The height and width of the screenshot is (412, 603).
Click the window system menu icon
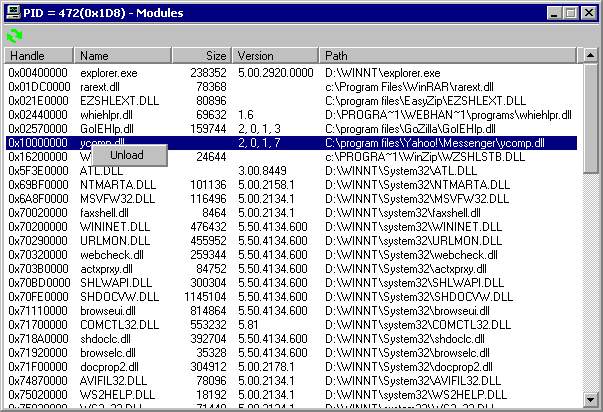pos(12,11)
